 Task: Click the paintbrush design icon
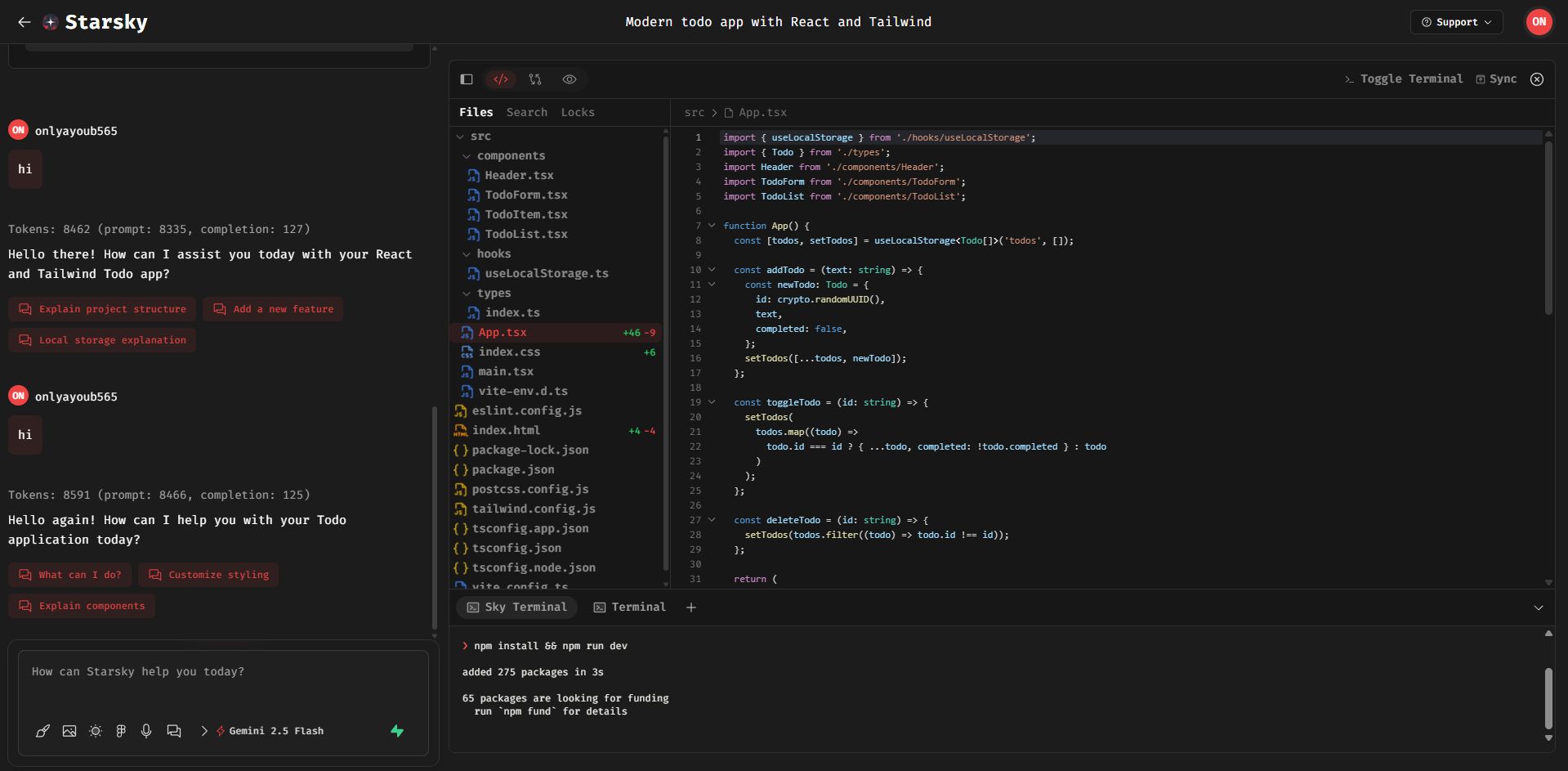(42, 731)
